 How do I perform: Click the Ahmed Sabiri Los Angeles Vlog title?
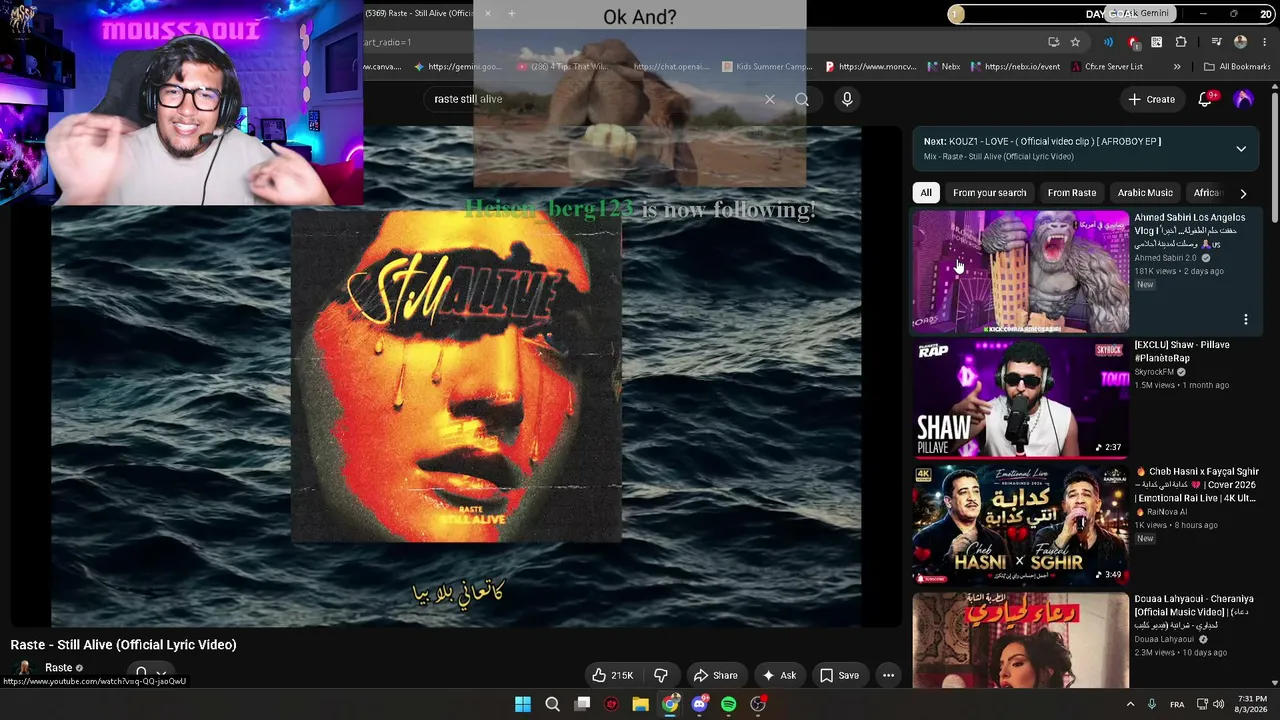[1190, 230]
